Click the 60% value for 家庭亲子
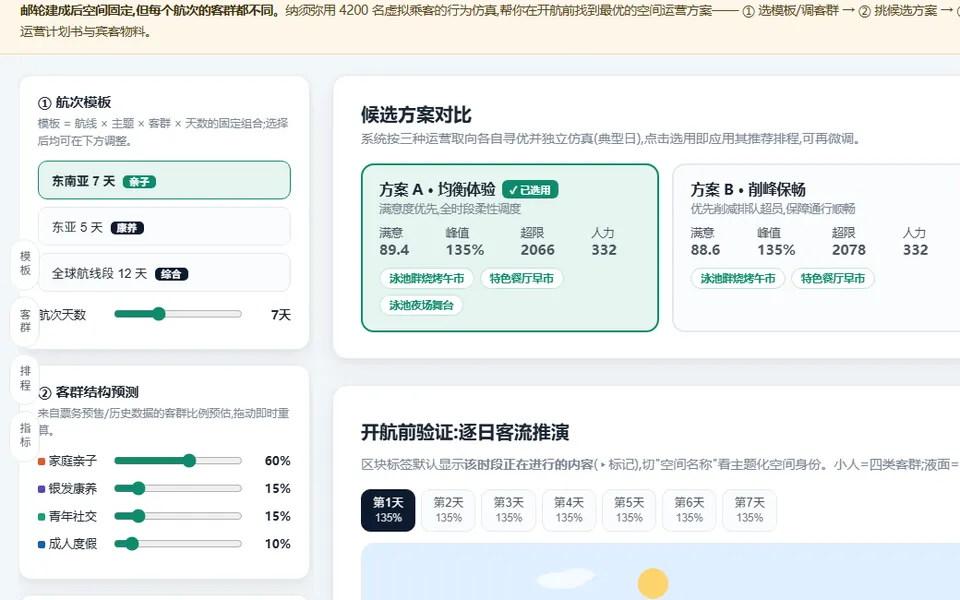This screenshot has height=600, width=960. [277, 461]
